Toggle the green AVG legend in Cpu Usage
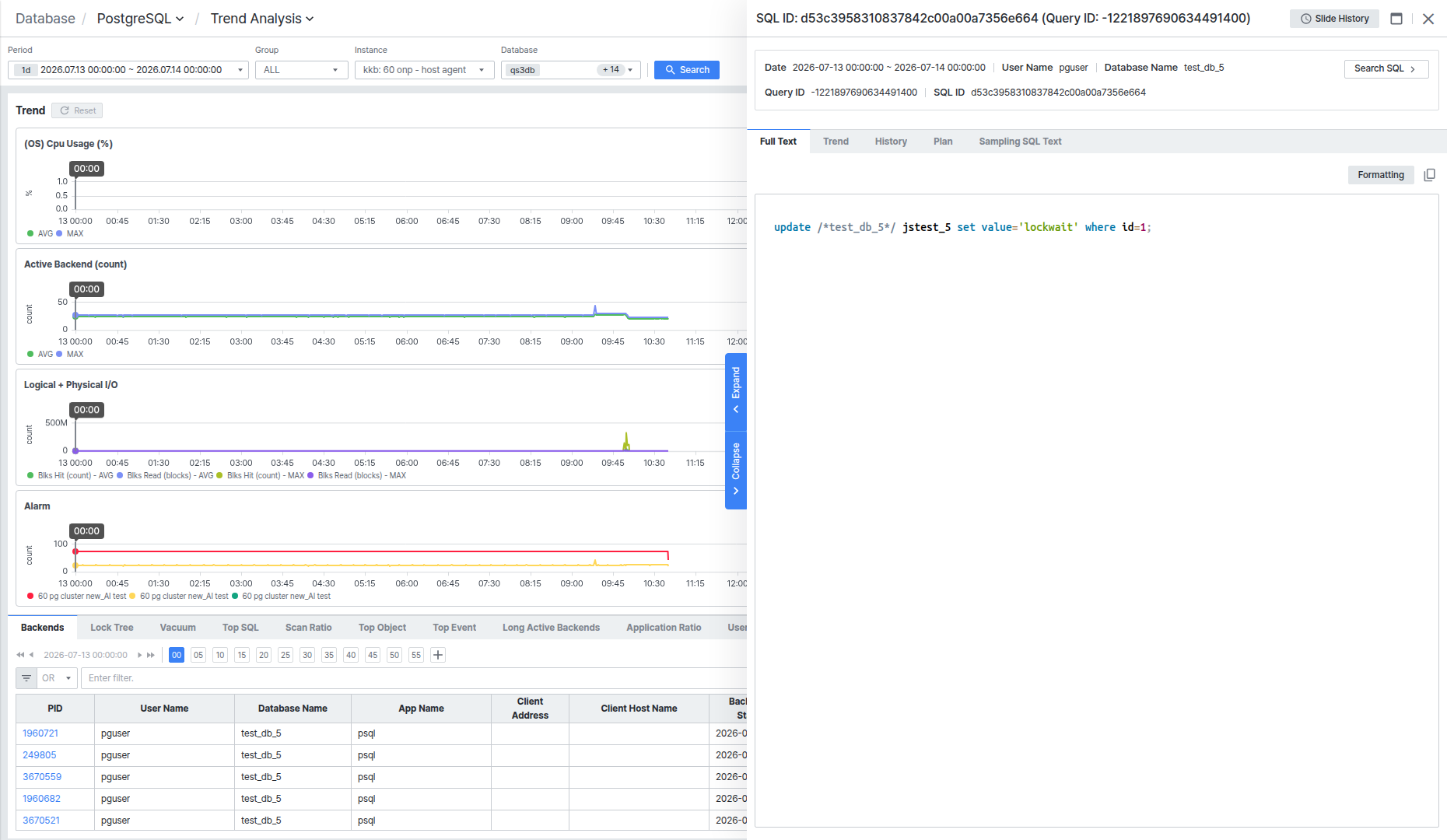This screenshot has width=1447, height=840. pyautogui.click(x=40, y=233)
